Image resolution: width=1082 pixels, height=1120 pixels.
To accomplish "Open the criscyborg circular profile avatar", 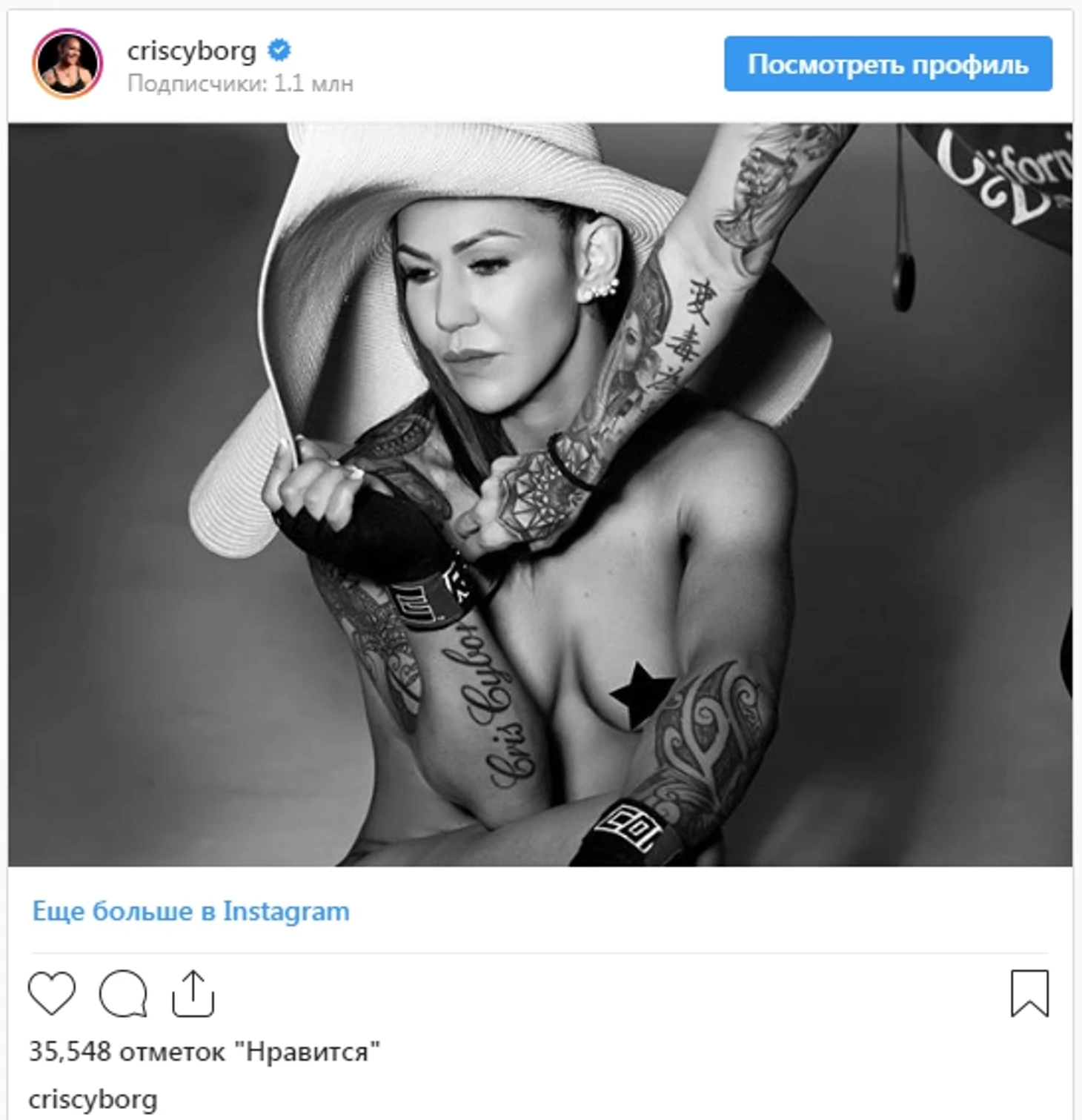I will (67, 64).
